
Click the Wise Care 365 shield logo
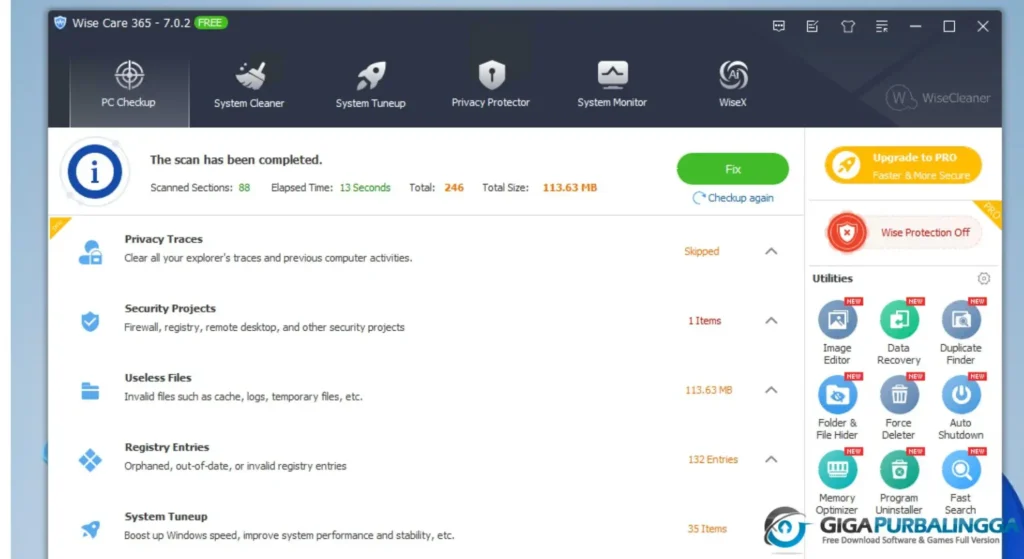[x=60, y=23]
